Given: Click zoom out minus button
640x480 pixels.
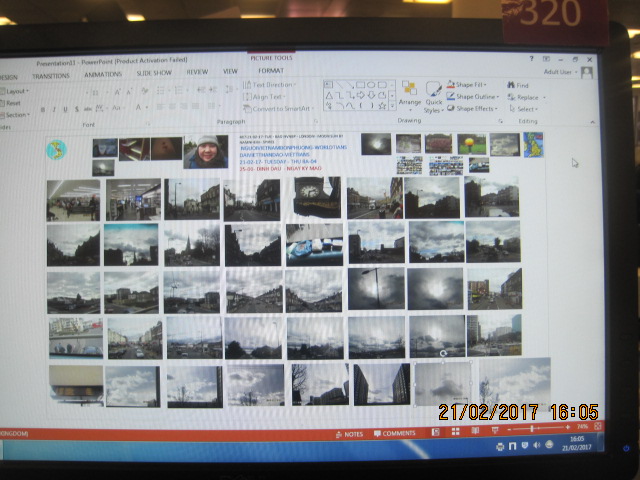Looking at the screenshot, I should pos(509,429).
